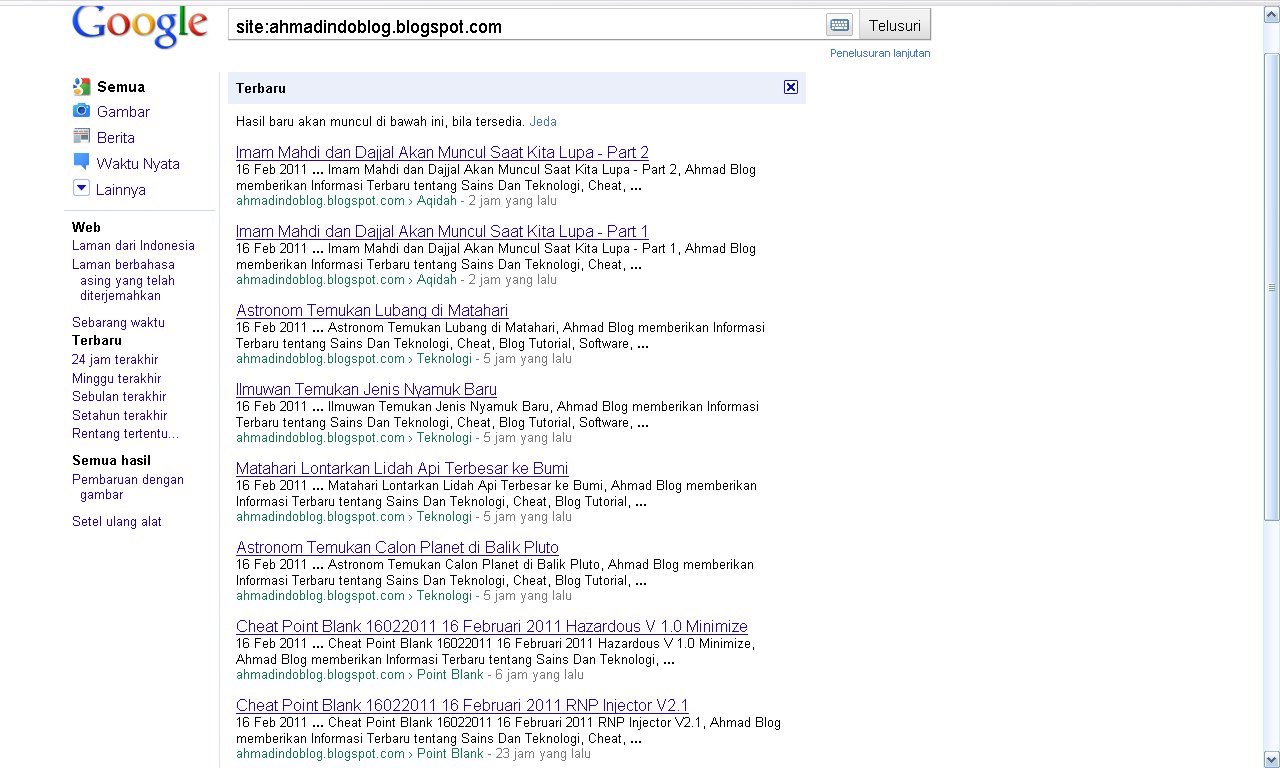Click the Waktu Nyata speech bubble icon
Image resolution: width=1280 pixels, height=768 pixels.
[81, 162]
